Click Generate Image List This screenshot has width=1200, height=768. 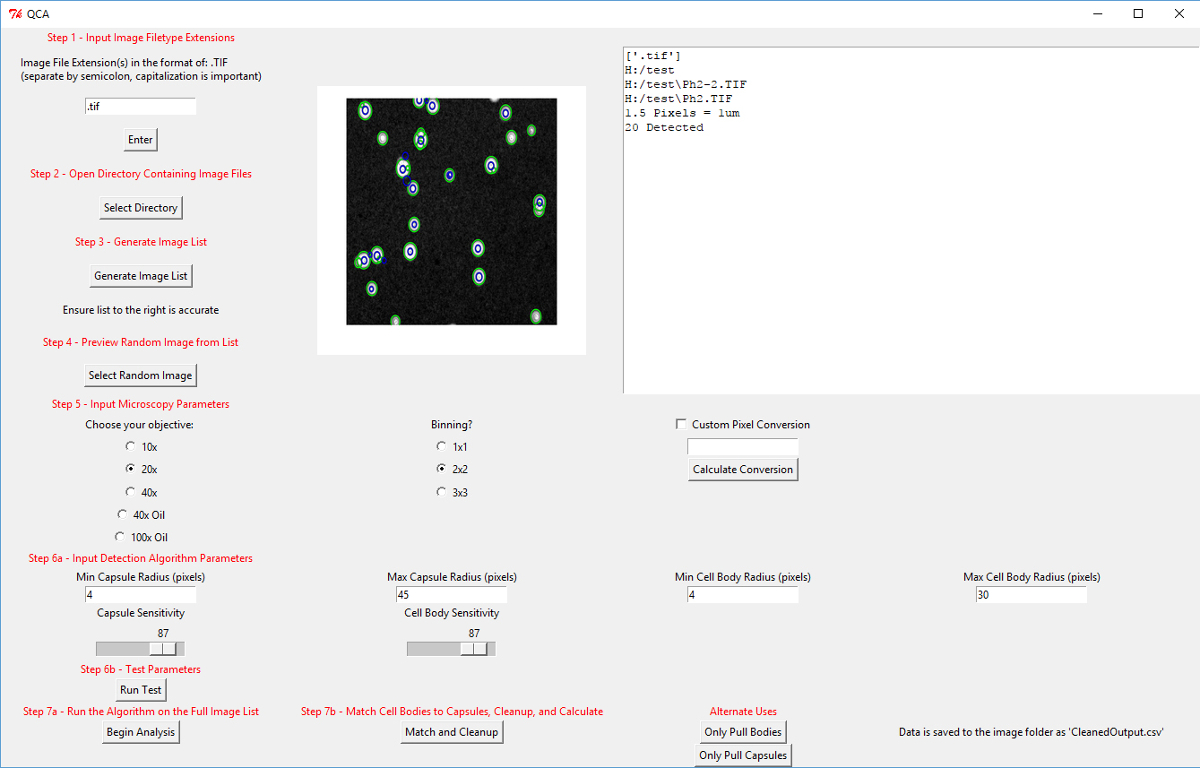pyautogui.click(x=140, y=276)
